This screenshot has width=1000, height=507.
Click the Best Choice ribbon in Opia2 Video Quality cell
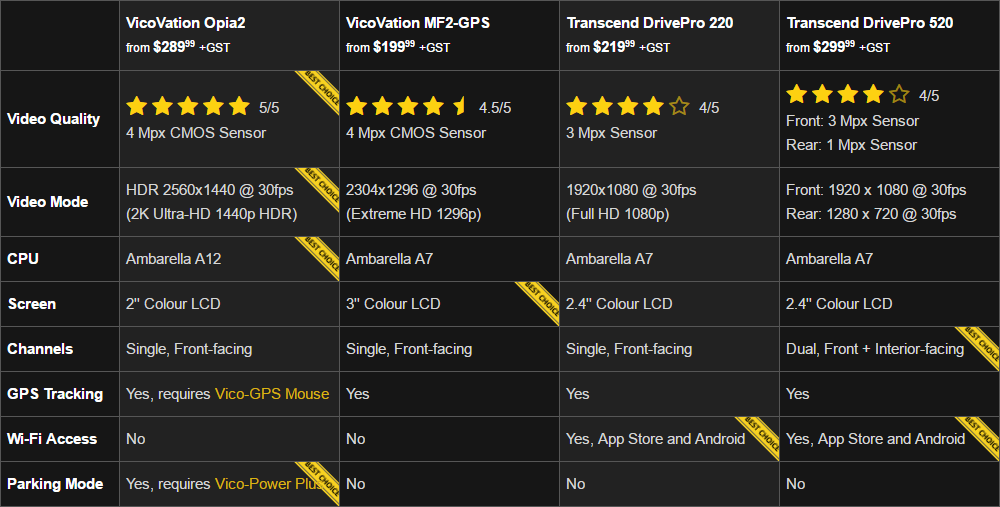click(x=319, y=92)
